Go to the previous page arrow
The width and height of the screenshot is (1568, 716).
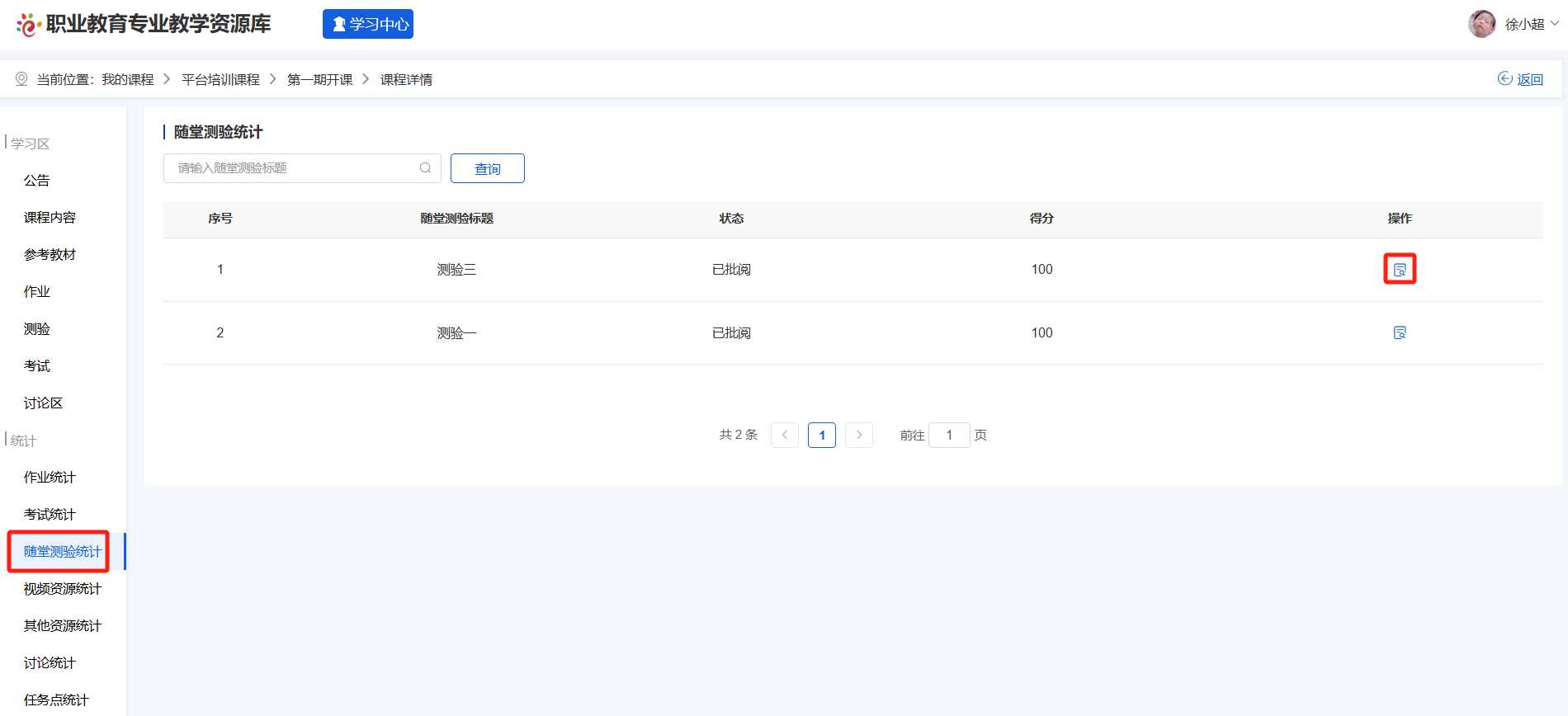point(785,435)
